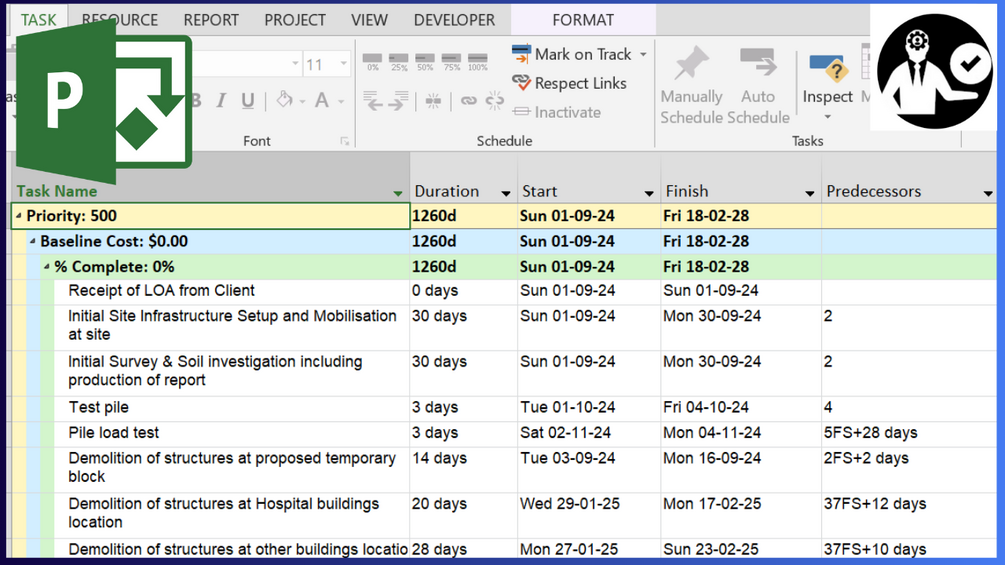Outdent the selected task
Screen dimensions: 1005x565
point(372,101)
